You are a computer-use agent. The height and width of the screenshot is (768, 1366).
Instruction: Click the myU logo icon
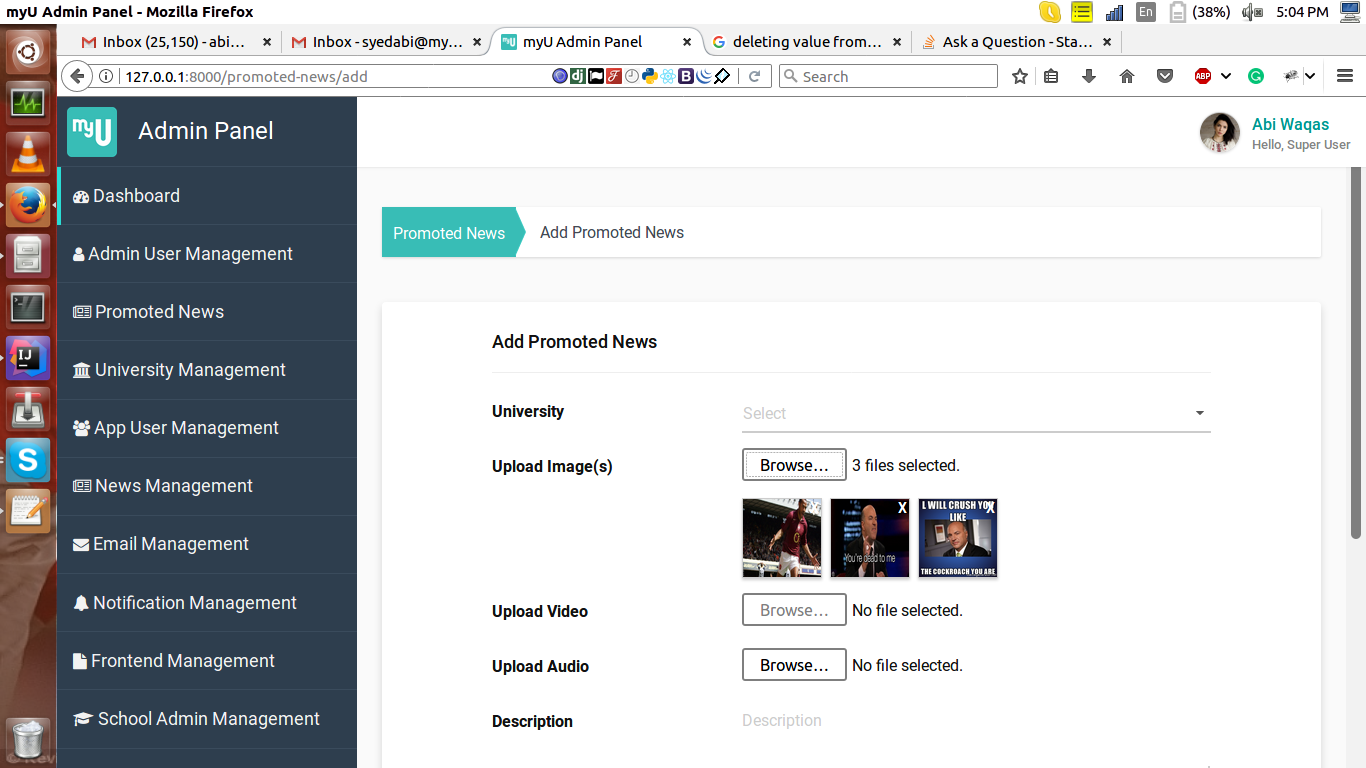(x=92, y=132)
